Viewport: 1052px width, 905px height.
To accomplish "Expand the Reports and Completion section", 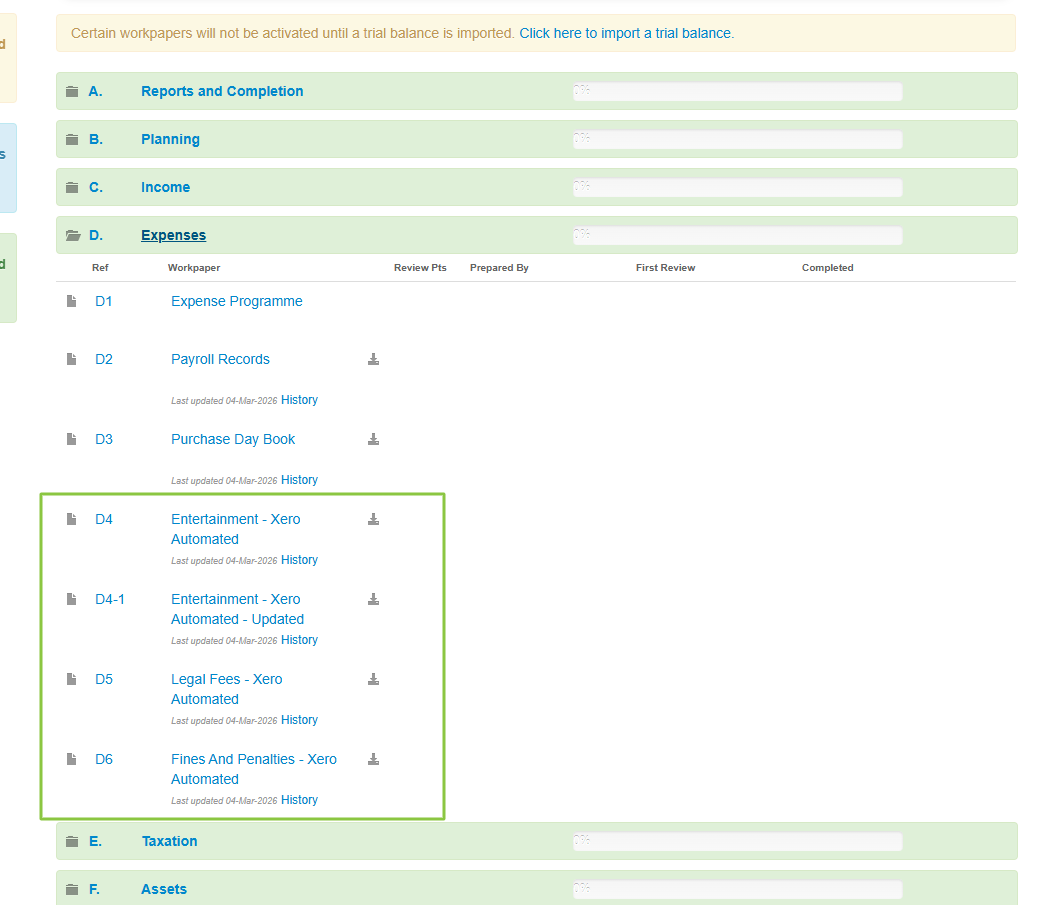I will [222, 91].
